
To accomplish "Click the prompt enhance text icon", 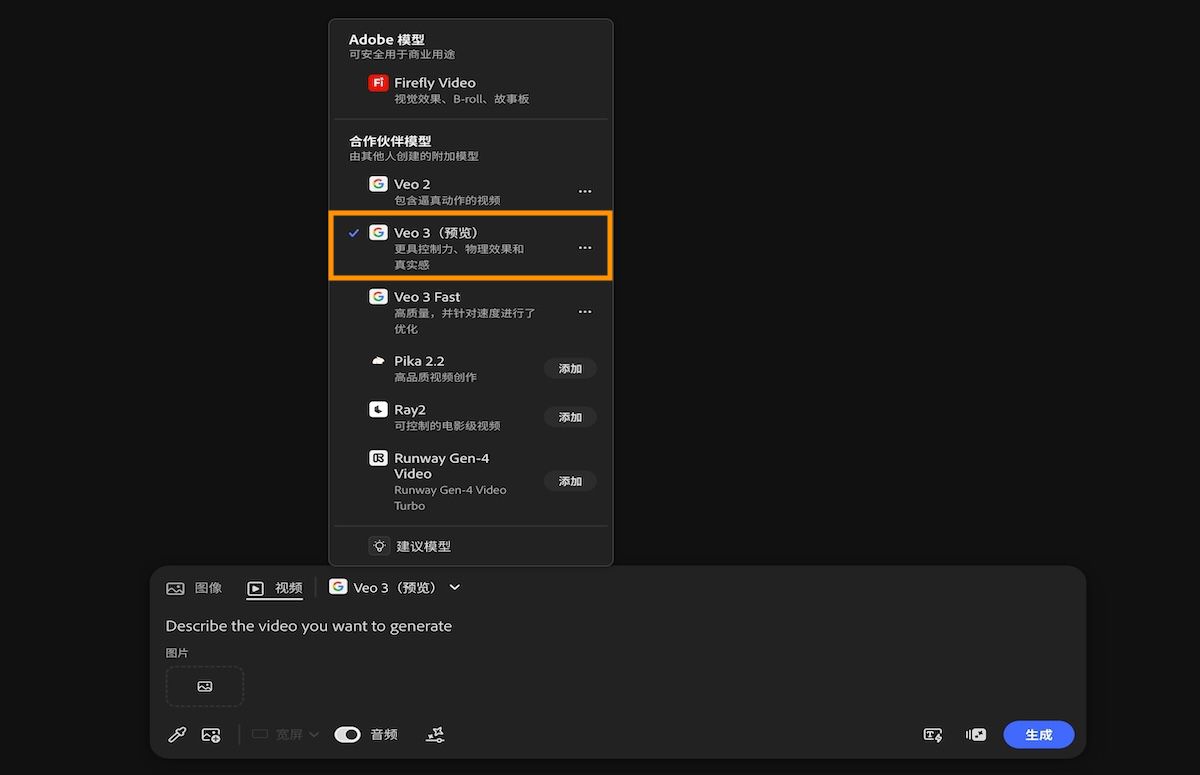I will coord(933,734).
